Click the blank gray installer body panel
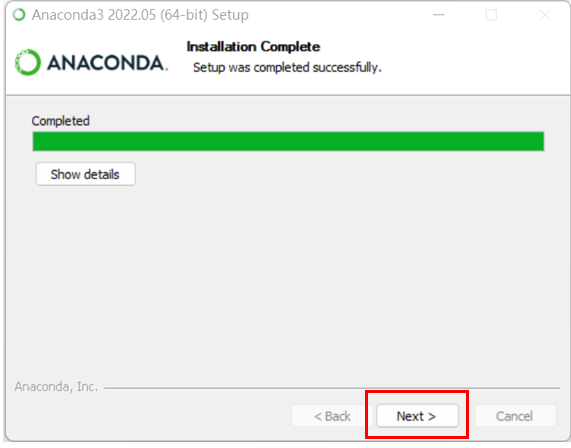Viewport: 571px width, 448px height. [x=288, y=277]
